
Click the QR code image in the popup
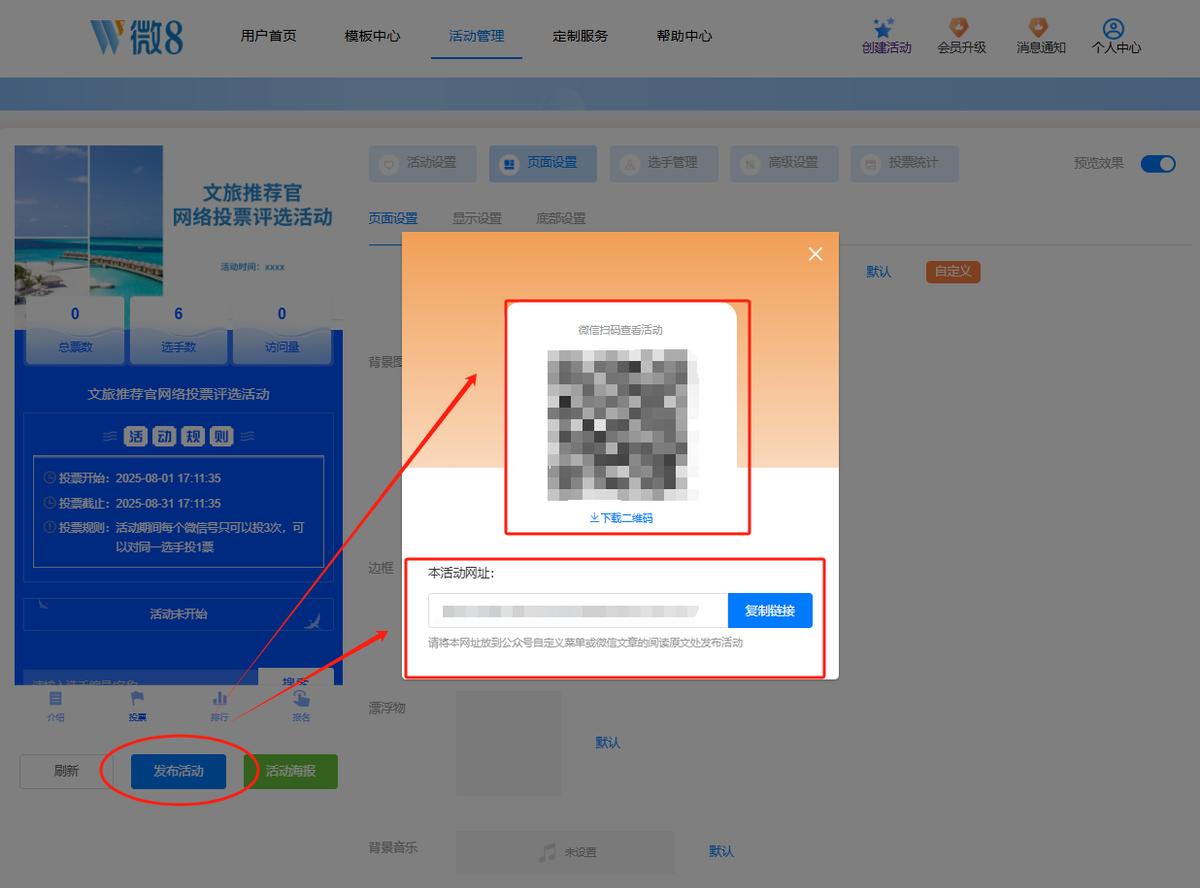[622, 424]
